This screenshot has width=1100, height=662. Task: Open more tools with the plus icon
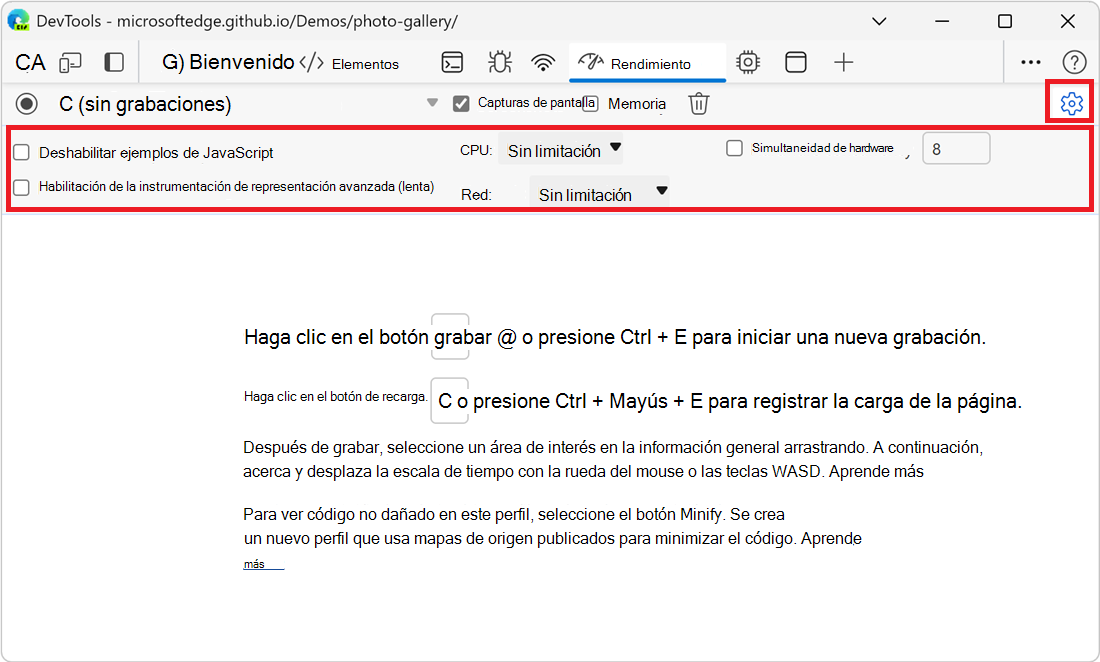tap(843, 61)
